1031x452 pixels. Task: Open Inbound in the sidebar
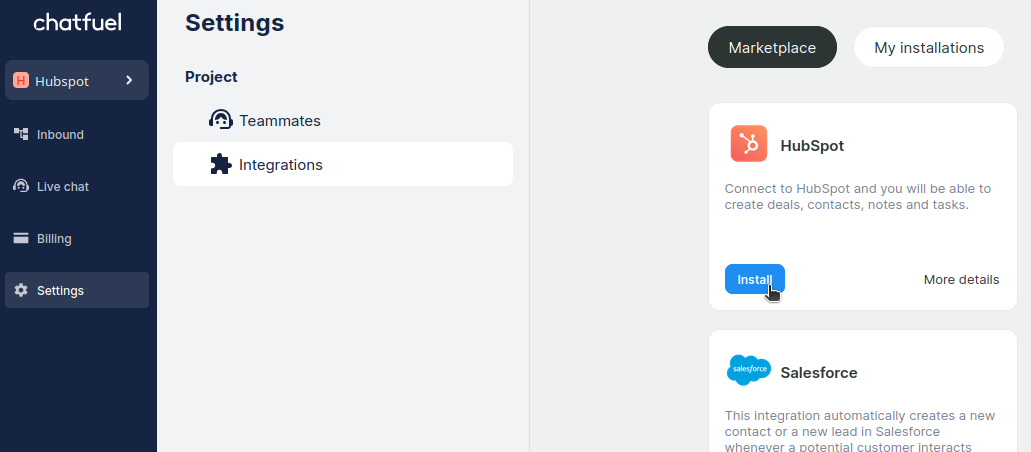[60, 135]
